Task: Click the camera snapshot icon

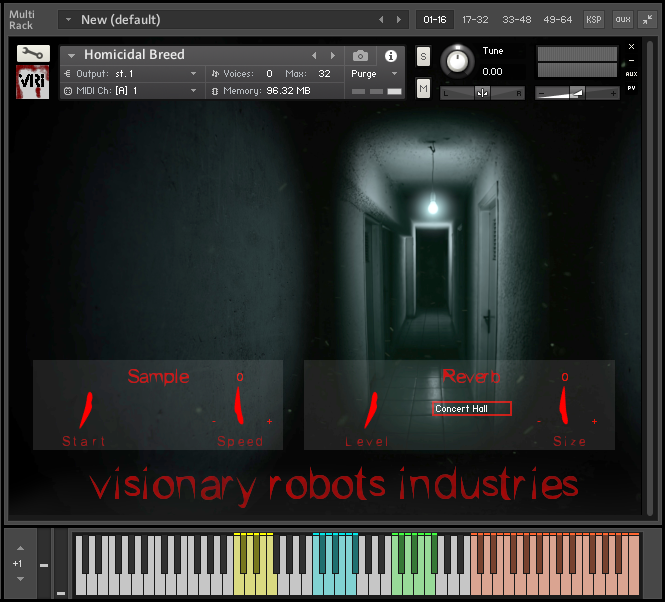Action: point(360,56)
